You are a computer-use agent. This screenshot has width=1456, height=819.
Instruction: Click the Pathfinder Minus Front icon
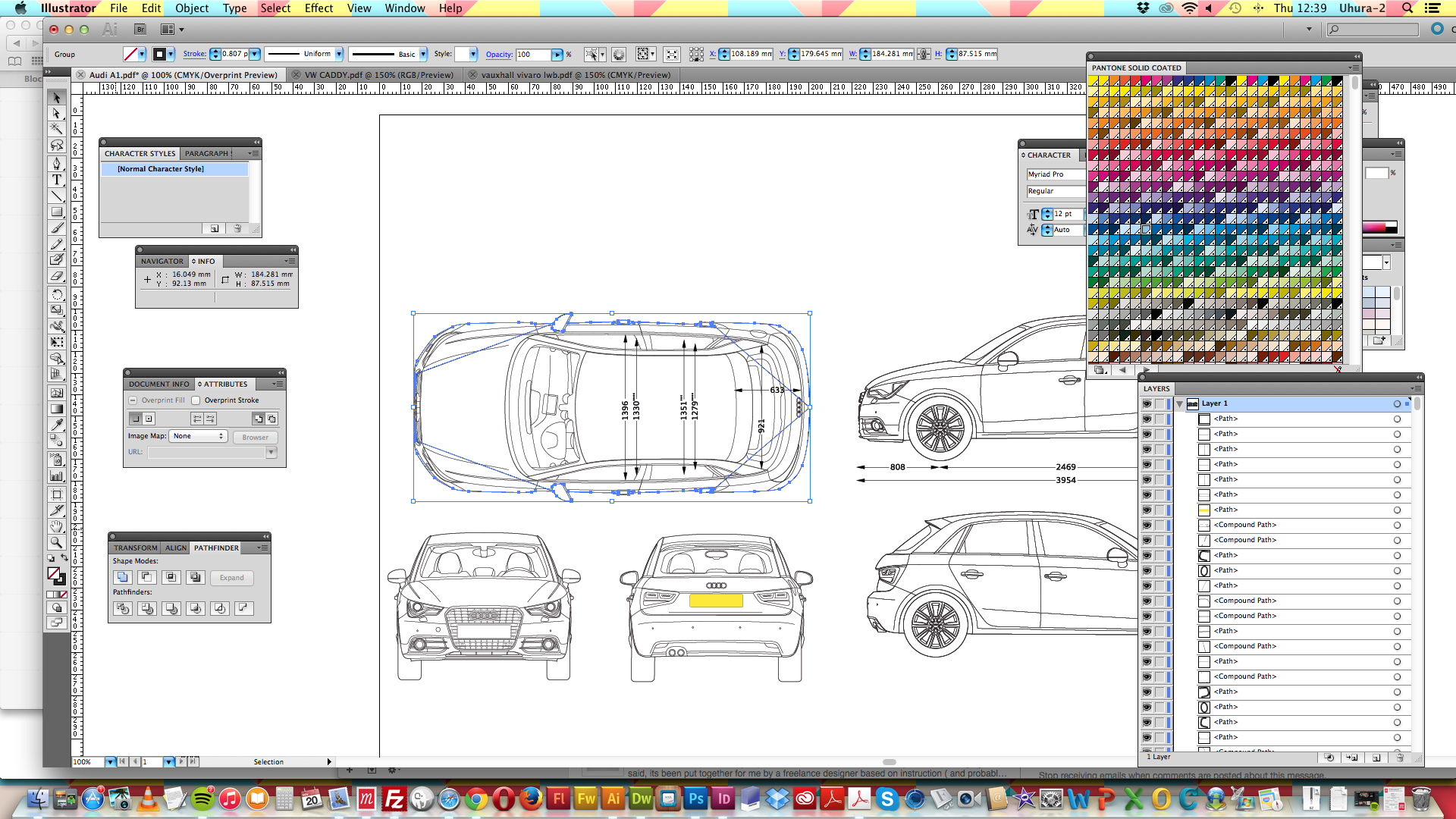[147, 577]
